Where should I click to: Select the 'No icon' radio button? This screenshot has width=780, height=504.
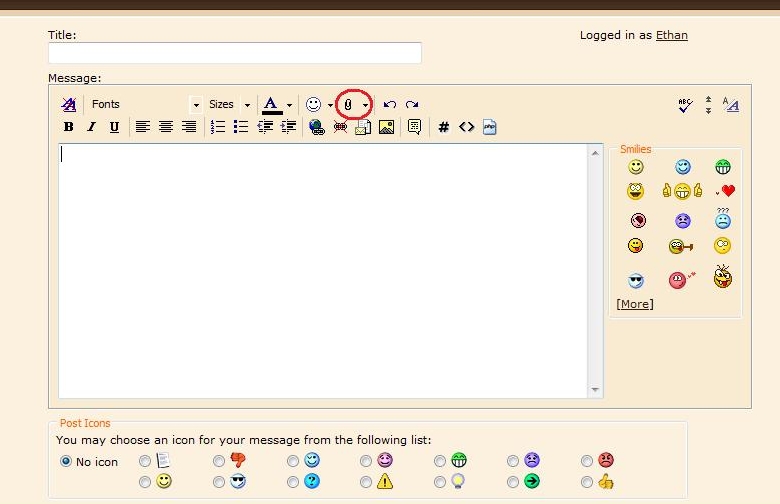66,461
